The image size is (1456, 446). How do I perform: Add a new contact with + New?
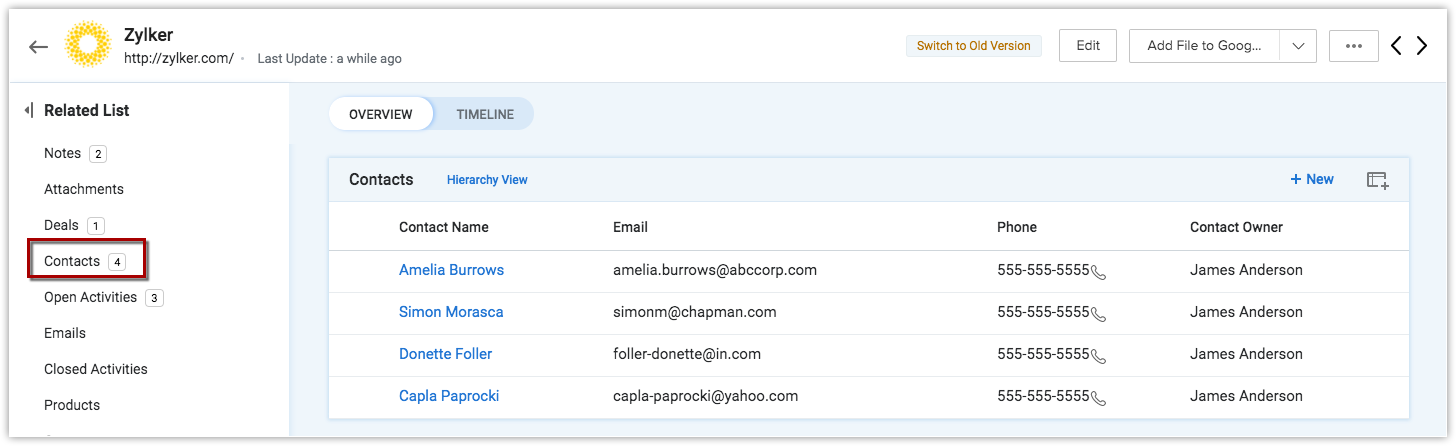click(x=1312, y=179)
